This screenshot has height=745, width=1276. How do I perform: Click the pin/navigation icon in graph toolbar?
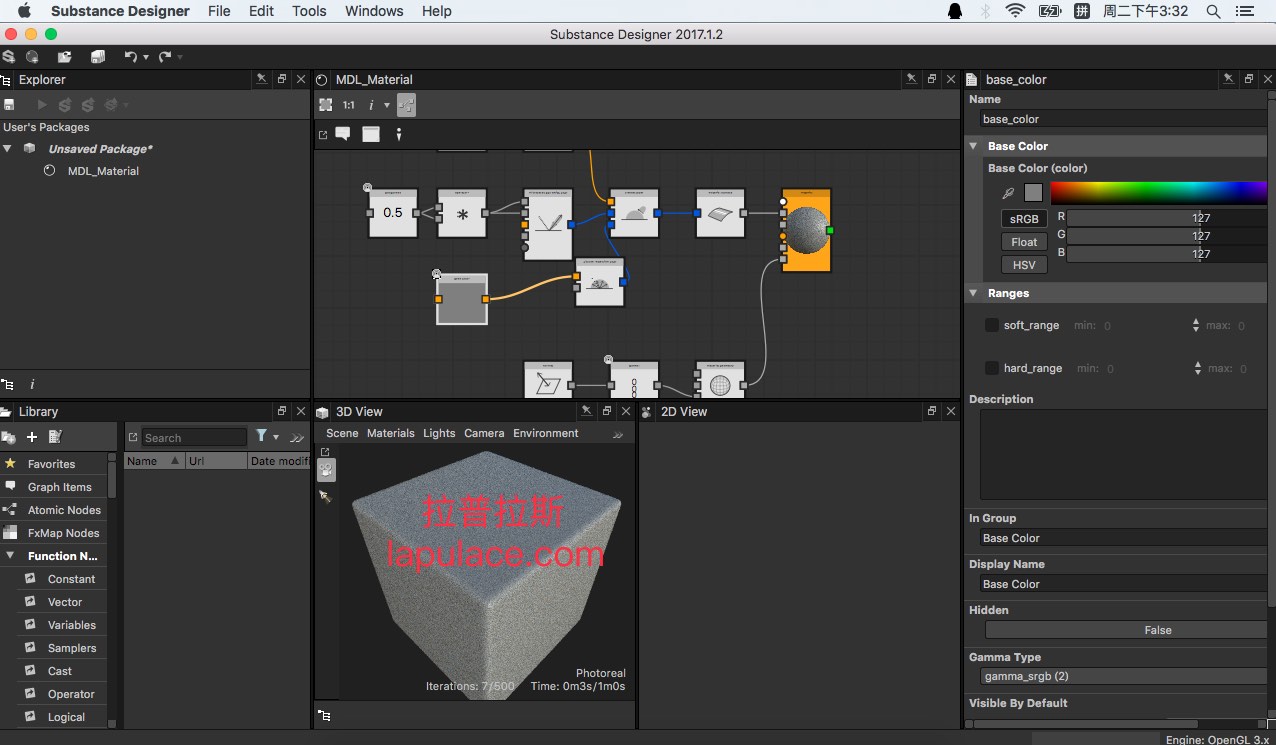point(399,134)
